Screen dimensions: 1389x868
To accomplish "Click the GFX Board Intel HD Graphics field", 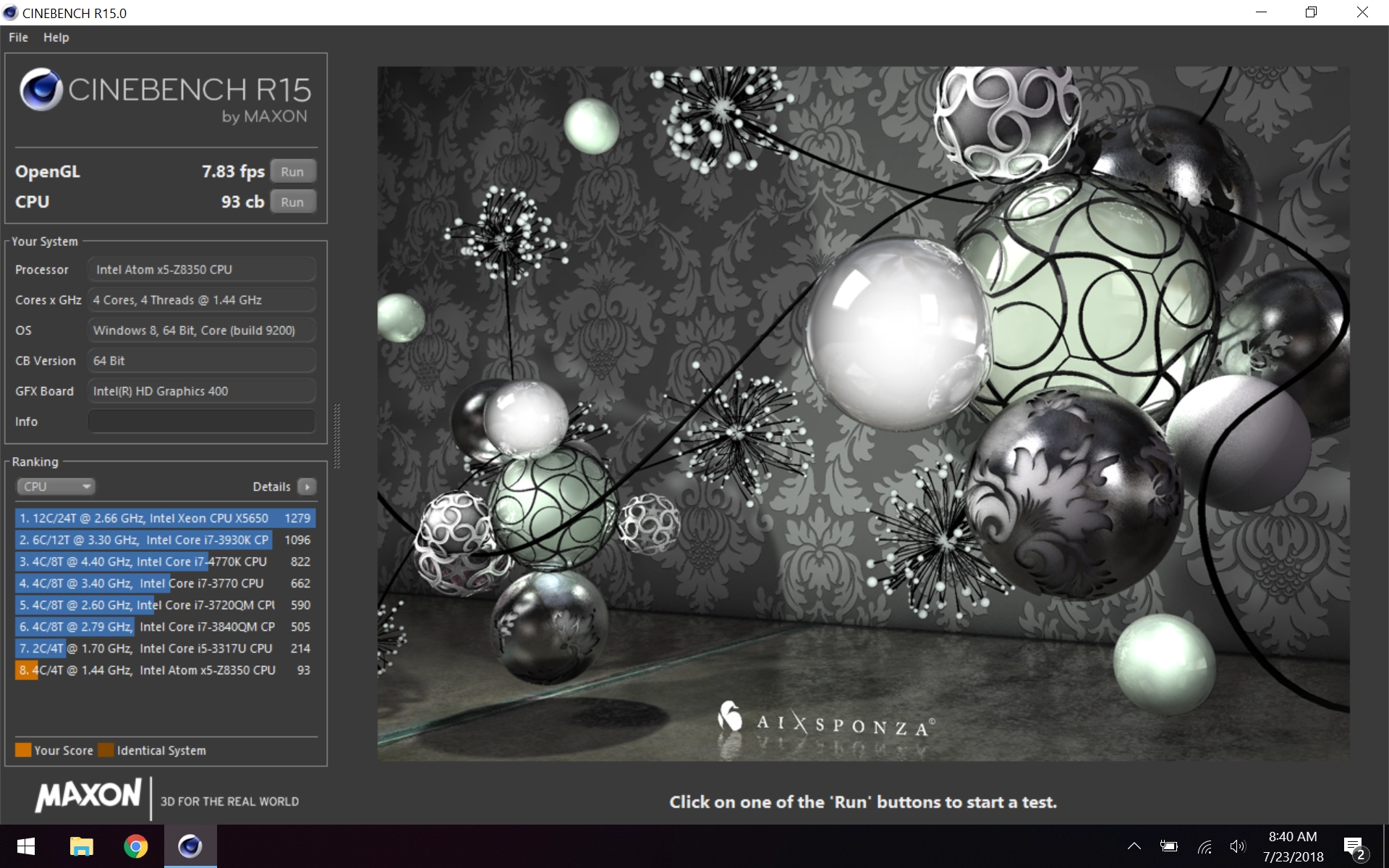I will [x=202, y=391].
